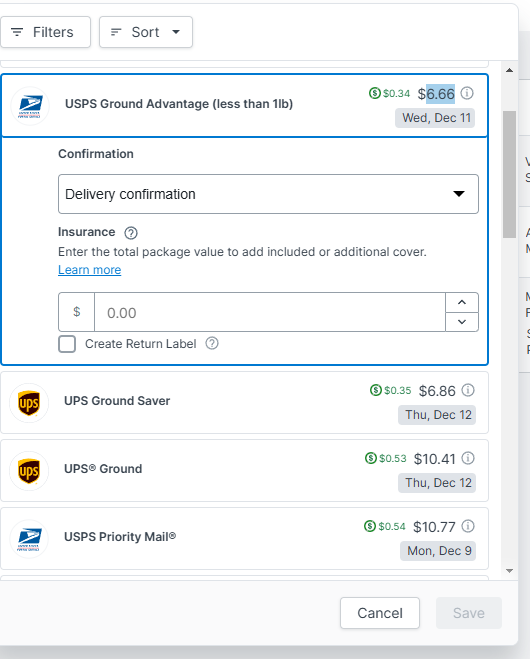
Task: Show rate info for $6.86 price
Action: [x=468, y=390]
